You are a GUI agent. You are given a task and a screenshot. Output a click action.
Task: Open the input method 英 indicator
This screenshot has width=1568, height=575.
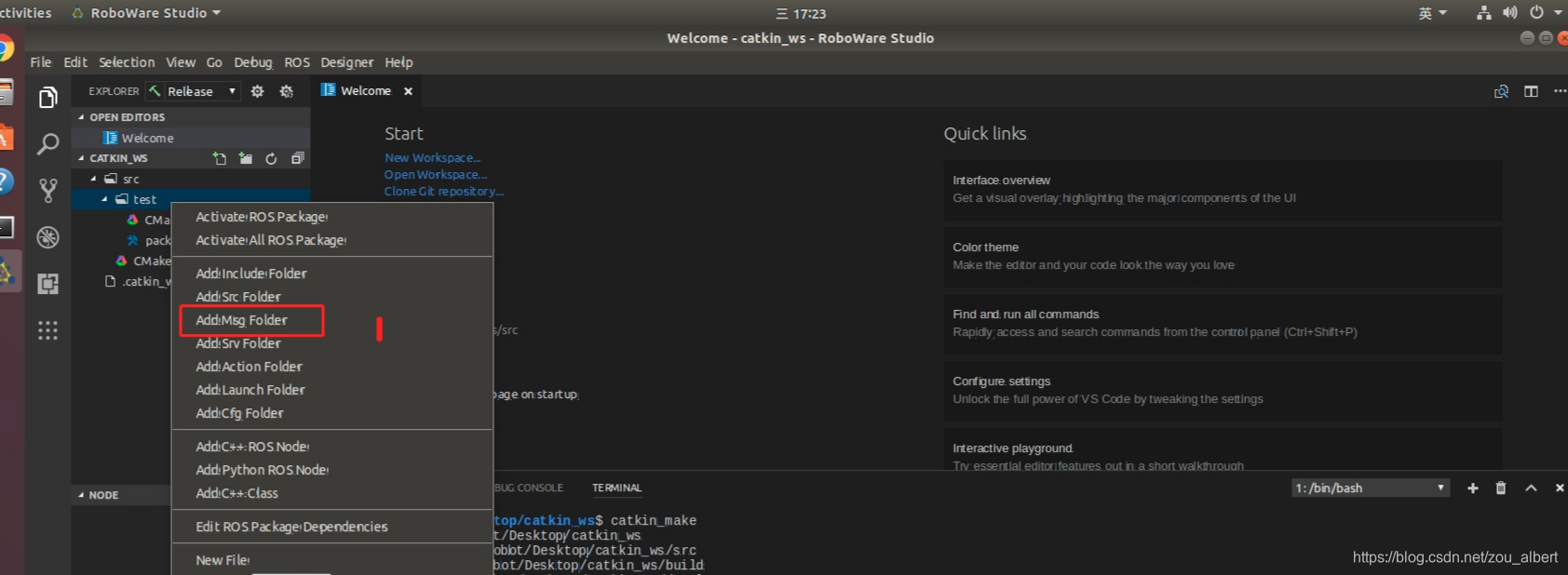pos(1433,13)
